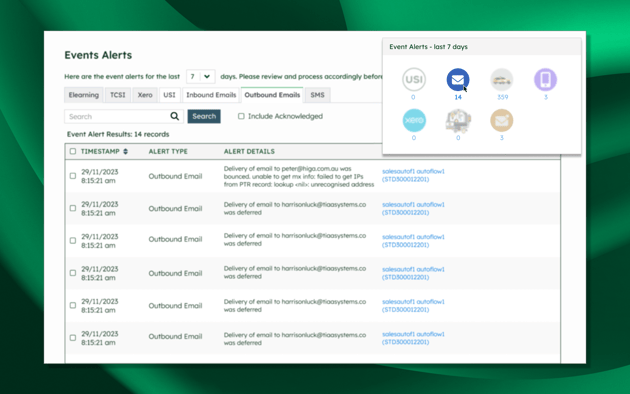Click the 14 count under outbound email icon
This screenshot has width=630, height=394.
(458, 97)
